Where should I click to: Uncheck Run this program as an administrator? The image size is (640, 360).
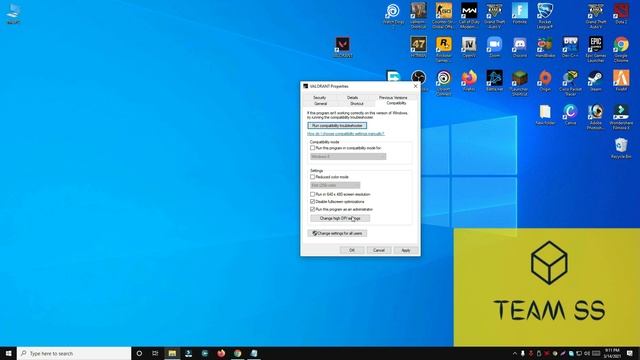(x=313, y=209)
